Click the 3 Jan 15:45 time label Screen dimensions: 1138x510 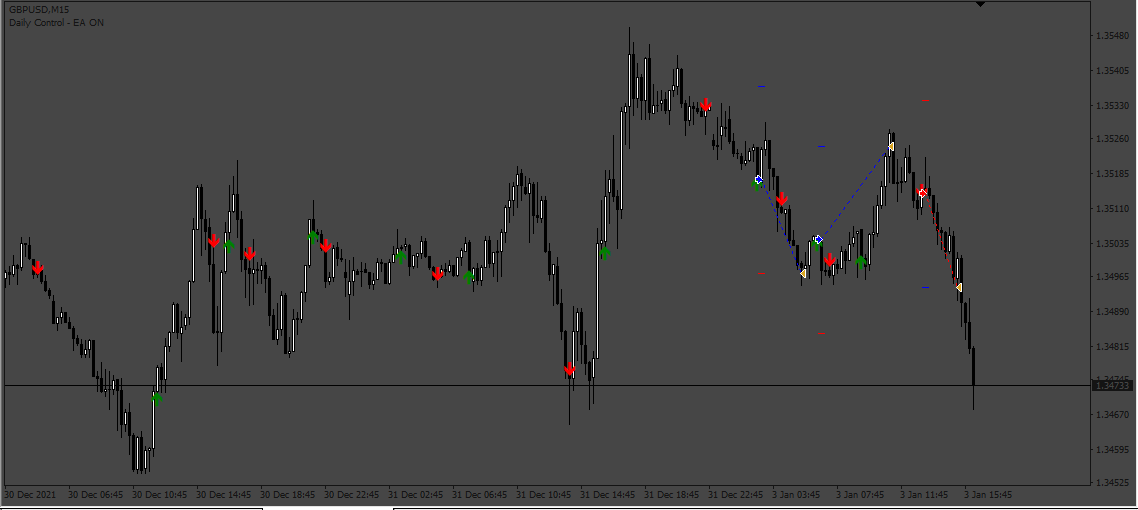(988, 495)
